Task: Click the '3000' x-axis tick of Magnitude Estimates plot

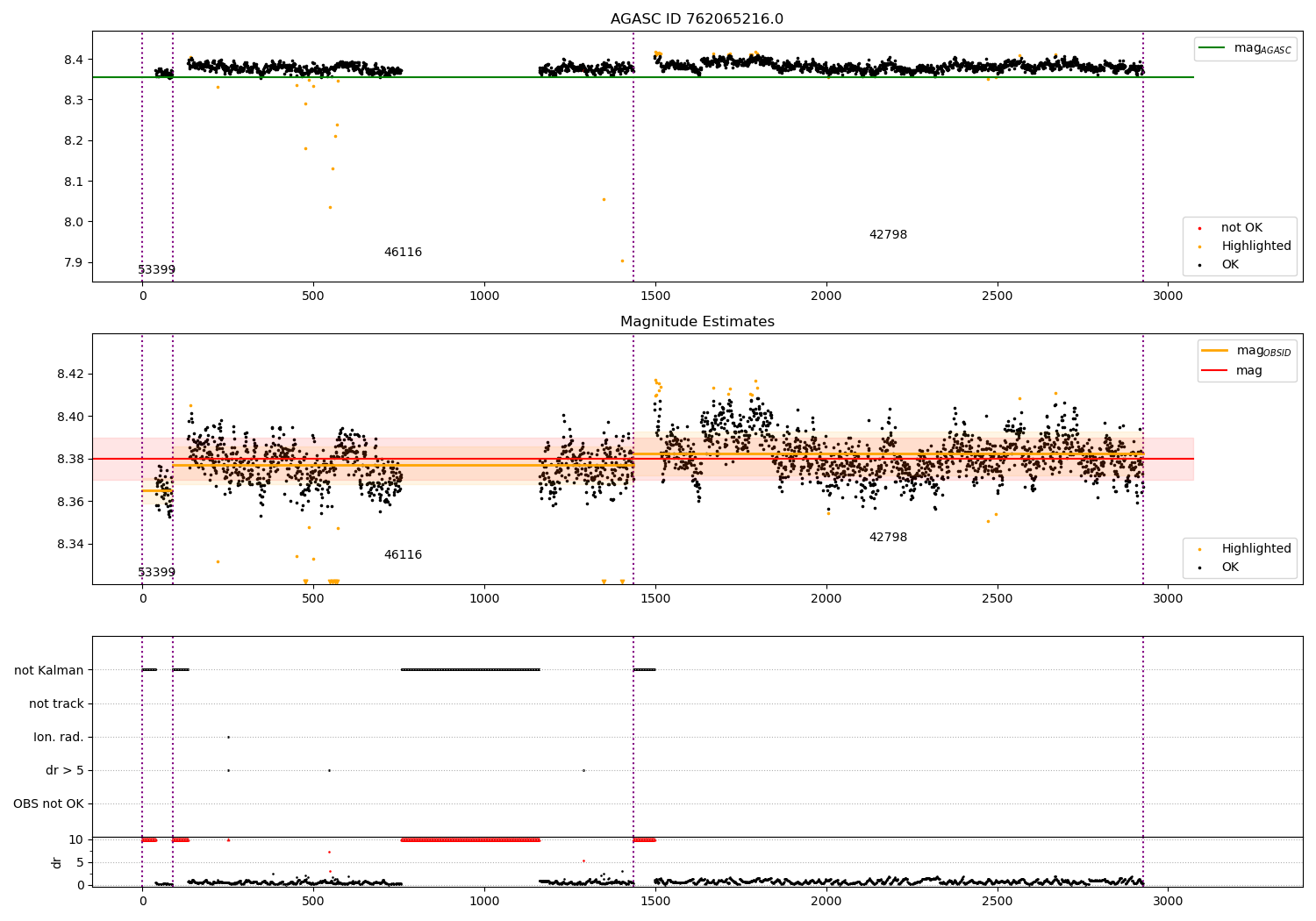Action: coord(1168,599)
